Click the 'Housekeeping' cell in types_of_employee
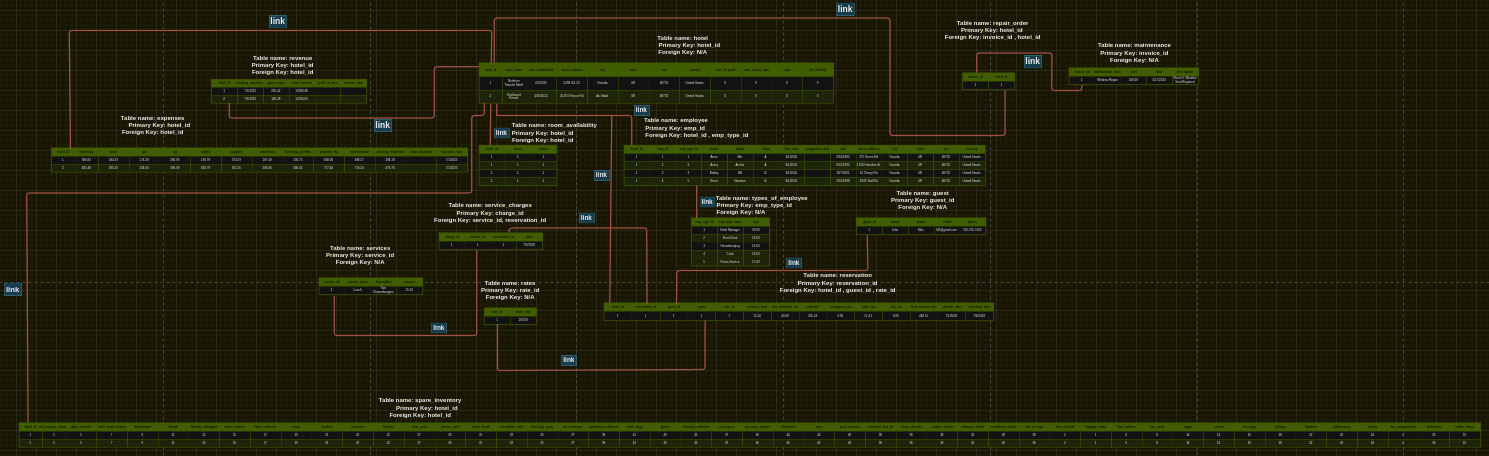Screen dimensions: 1489x456 (x=730, y=246)
